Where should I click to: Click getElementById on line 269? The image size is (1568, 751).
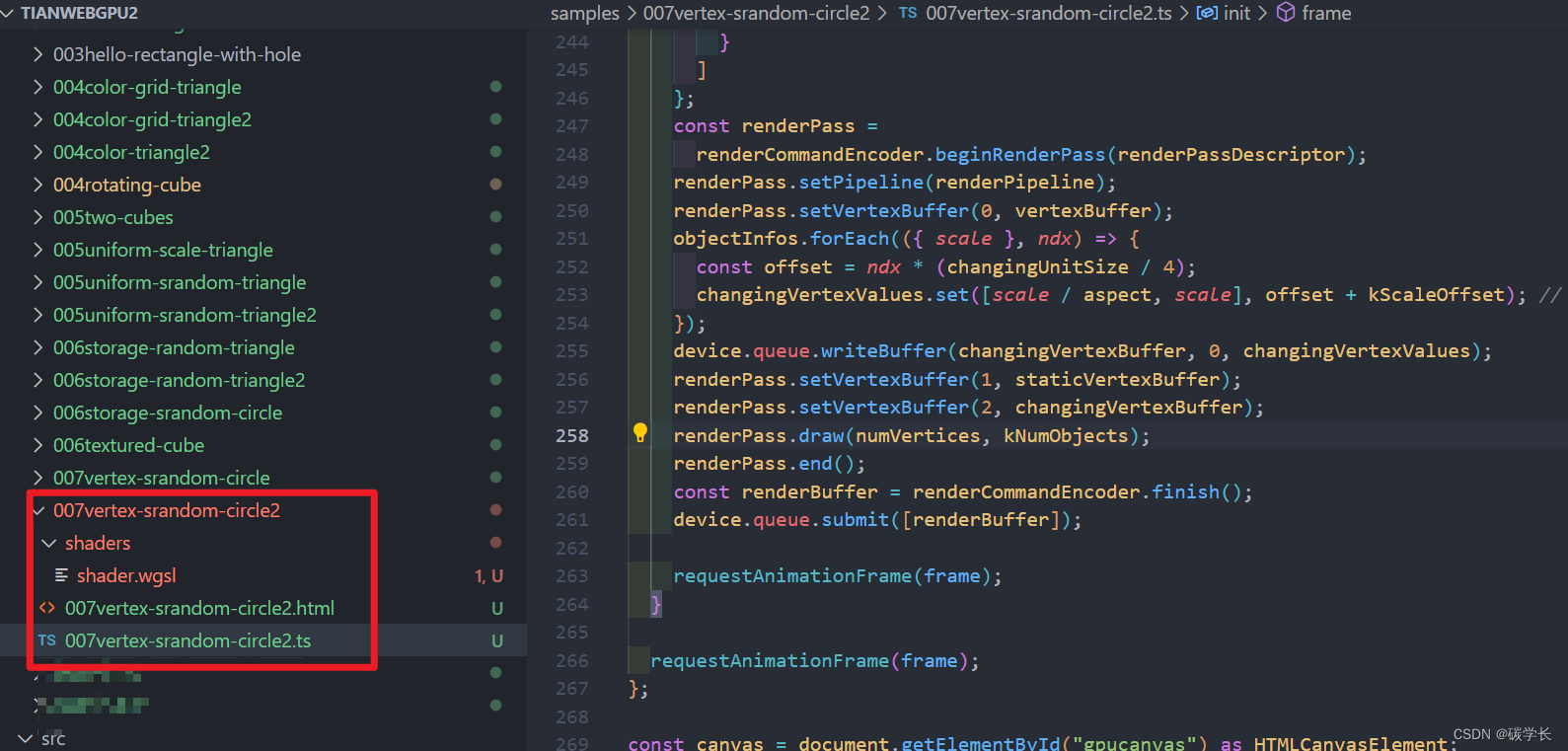point(981,743)
